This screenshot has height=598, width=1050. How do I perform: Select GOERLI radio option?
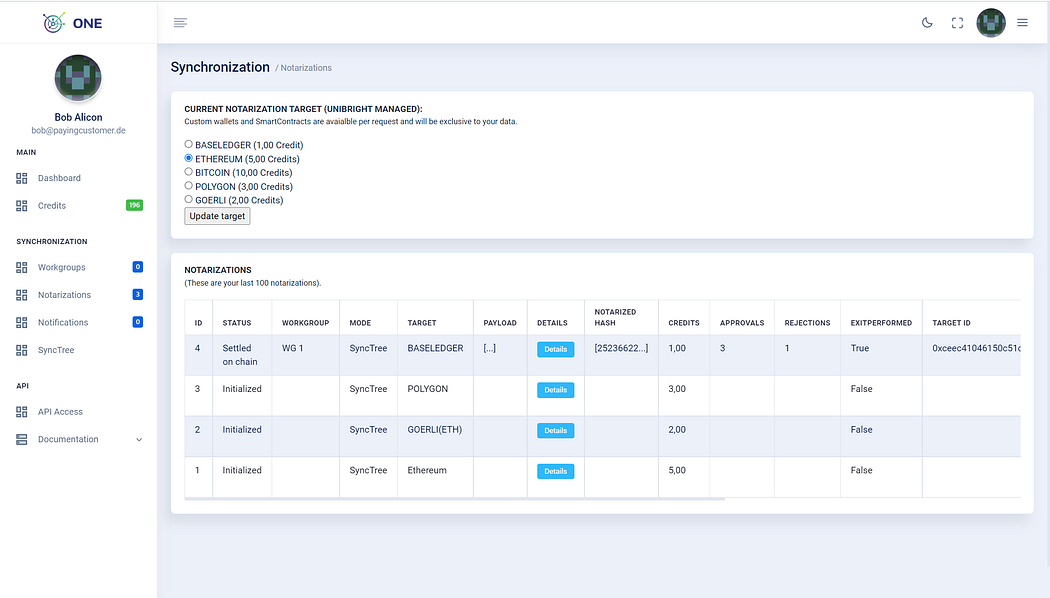click(189, 199)
